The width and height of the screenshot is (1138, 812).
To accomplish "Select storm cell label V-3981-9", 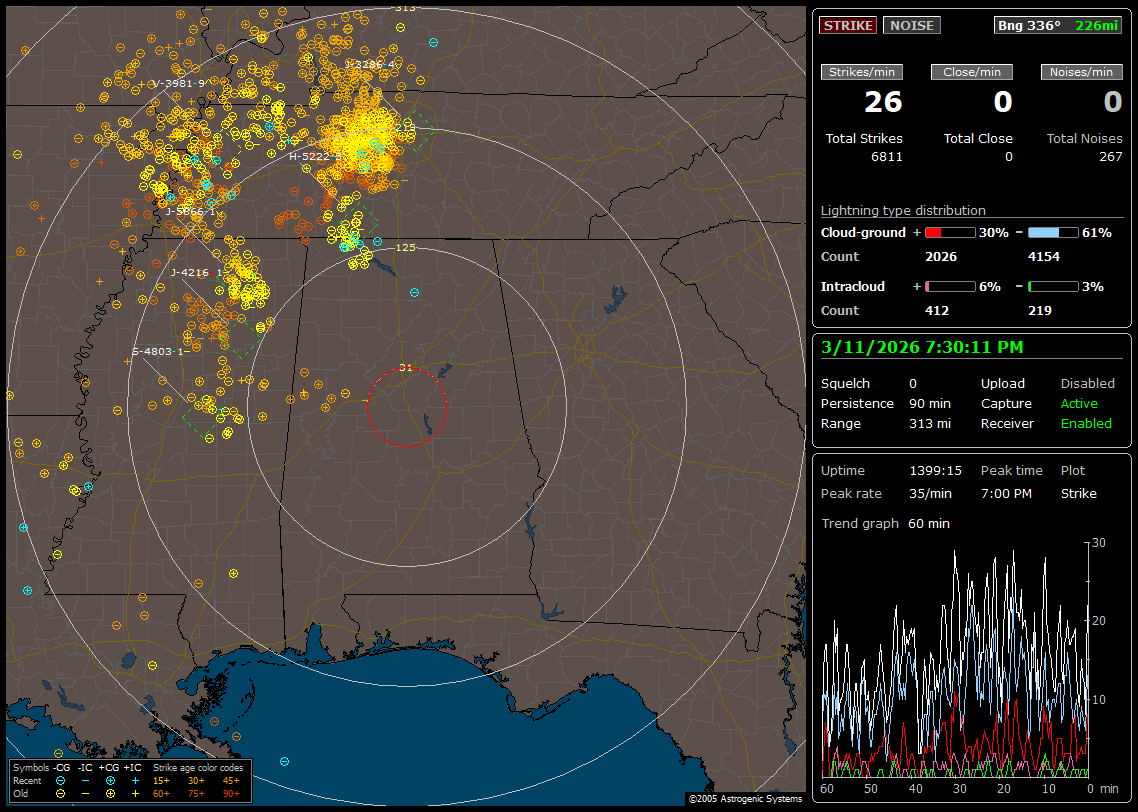I will pyautogui.click(x=179, y=83).
